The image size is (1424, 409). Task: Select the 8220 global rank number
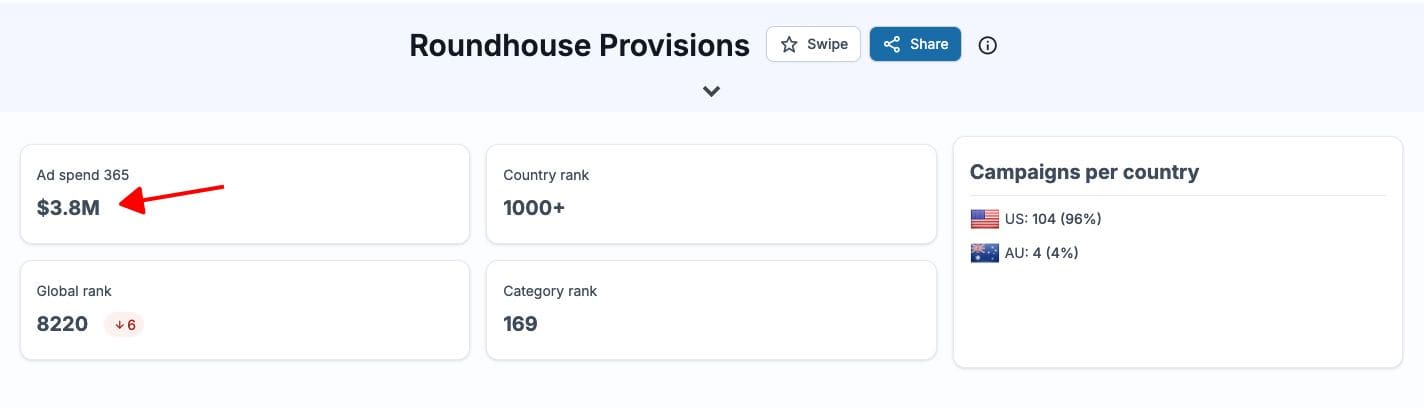pos(62,324)
